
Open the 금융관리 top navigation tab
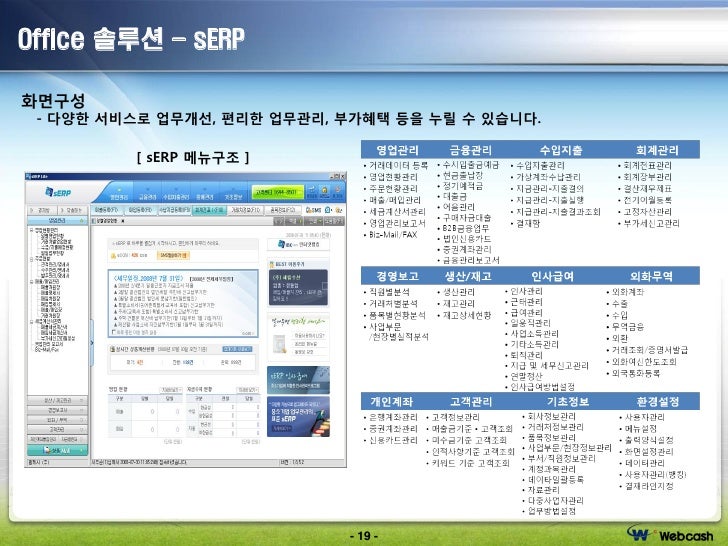click(147, 195)
